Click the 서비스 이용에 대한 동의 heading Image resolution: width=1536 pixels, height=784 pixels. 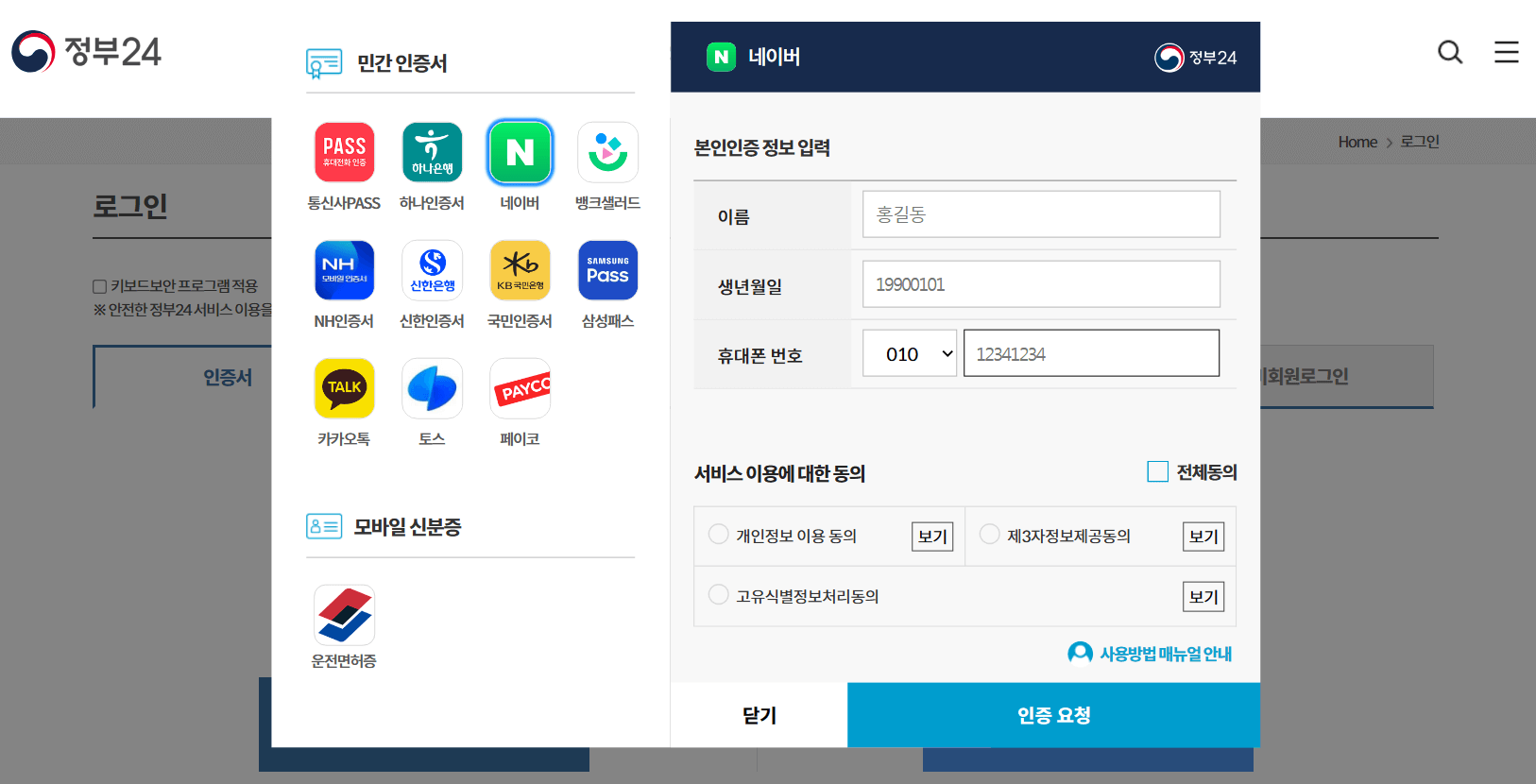[x=780, y=473]
